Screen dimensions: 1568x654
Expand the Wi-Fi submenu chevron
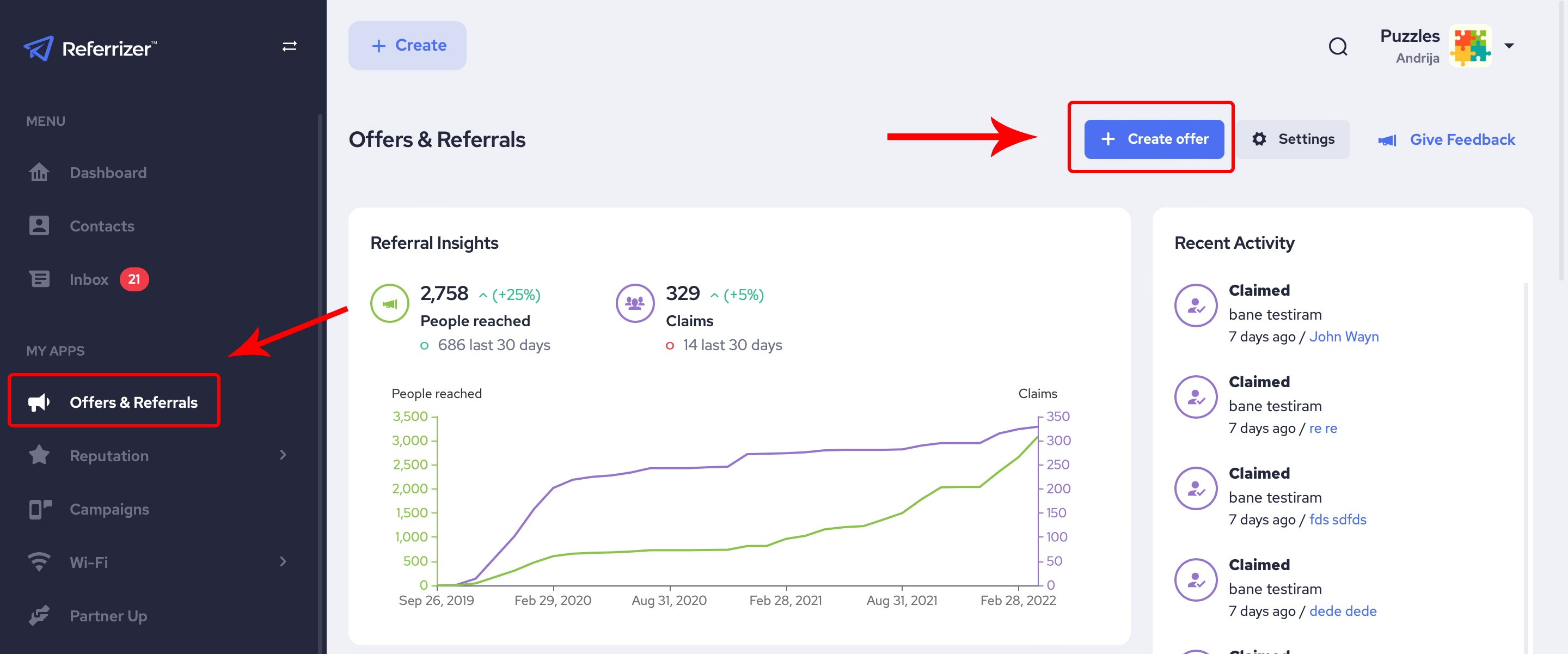pyautogui.click(x=283, y=561)
